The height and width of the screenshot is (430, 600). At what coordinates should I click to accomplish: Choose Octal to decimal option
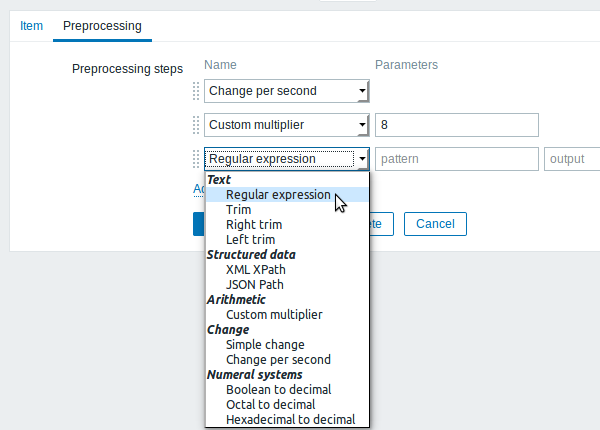click(x=272, y=405)
